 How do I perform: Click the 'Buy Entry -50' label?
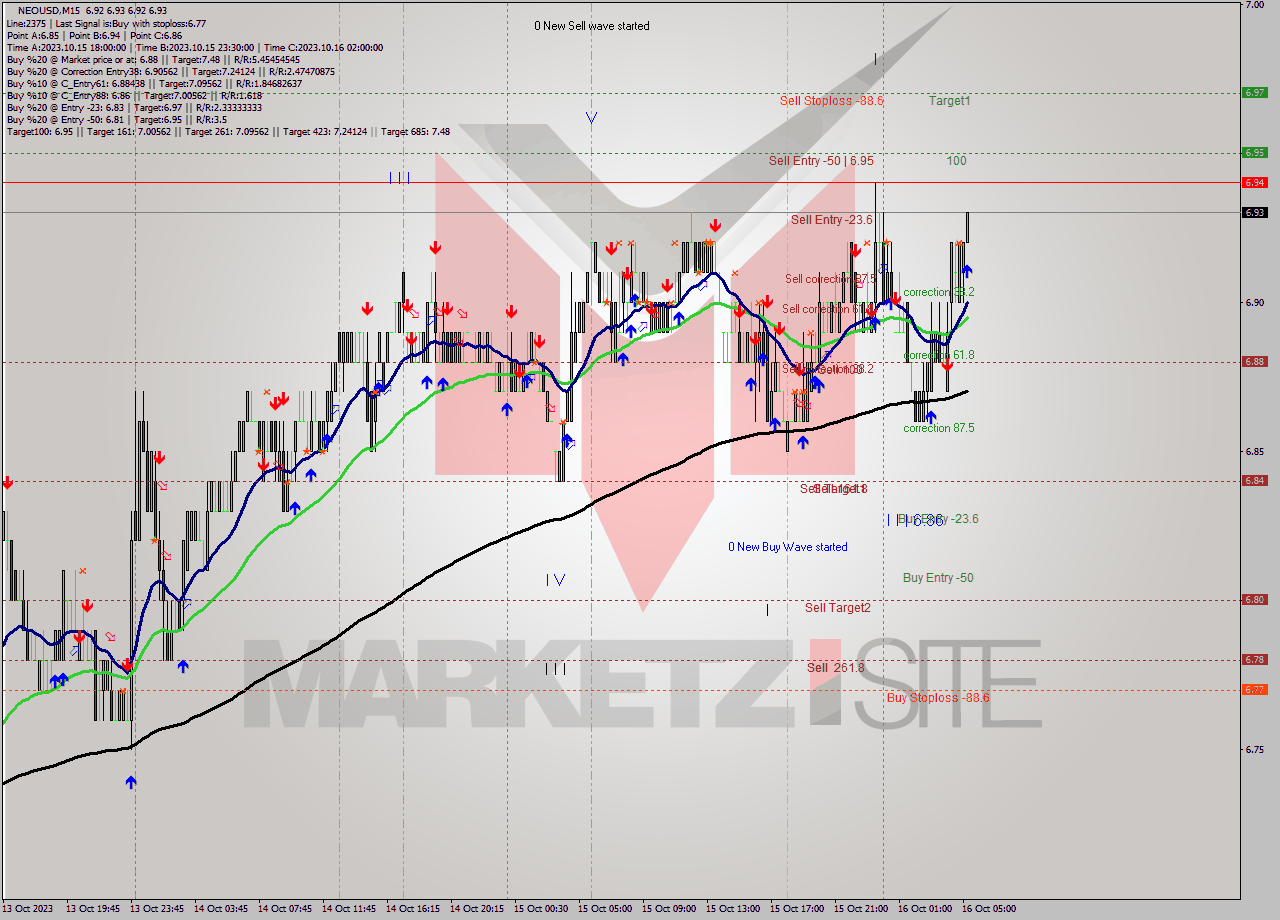pyautogui.click(x=938, y=578)
